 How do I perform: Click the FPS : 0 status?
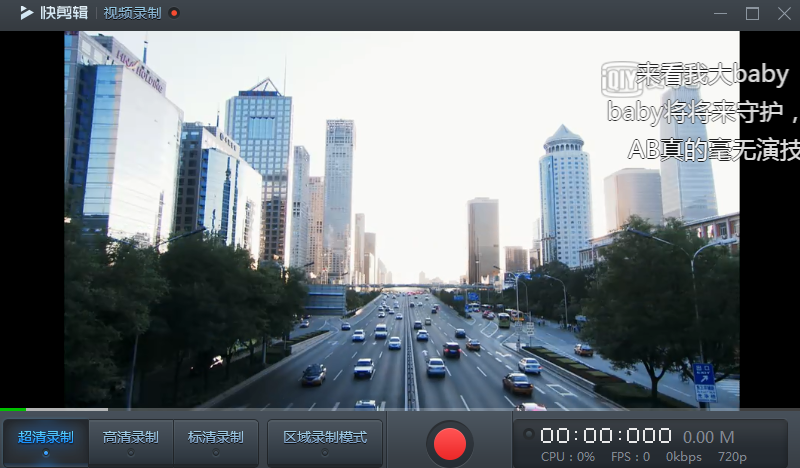631,457
